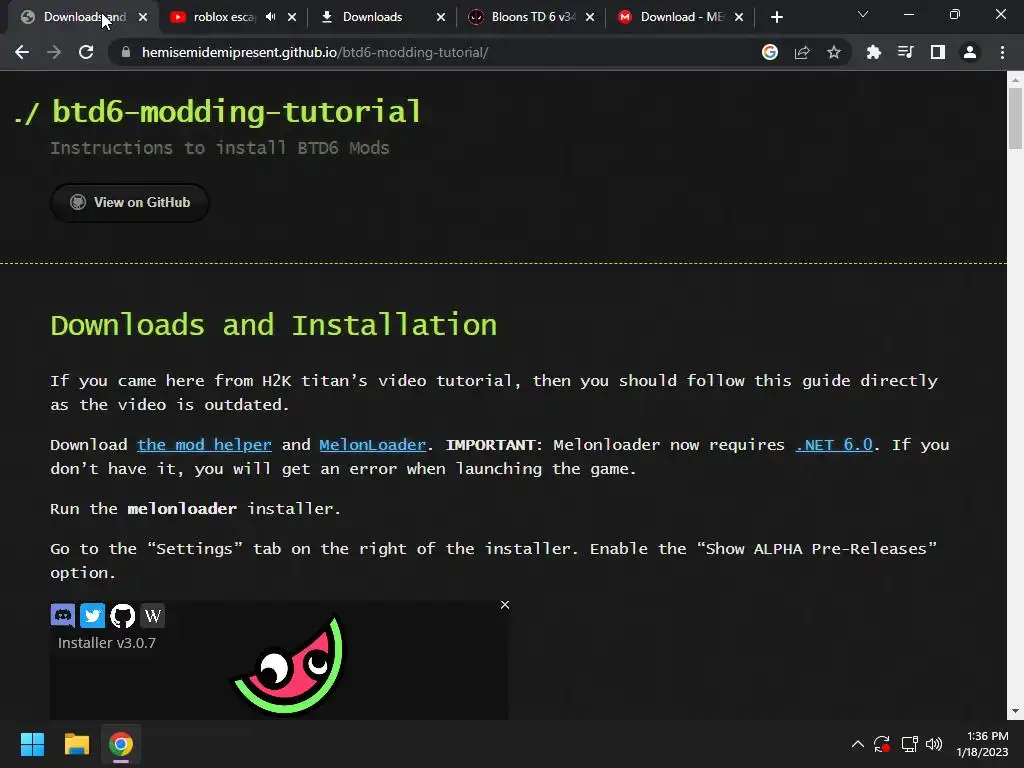Screen dimensions: 1024x768
Task: Toggle the browser side panel
Action: (938, 52)
